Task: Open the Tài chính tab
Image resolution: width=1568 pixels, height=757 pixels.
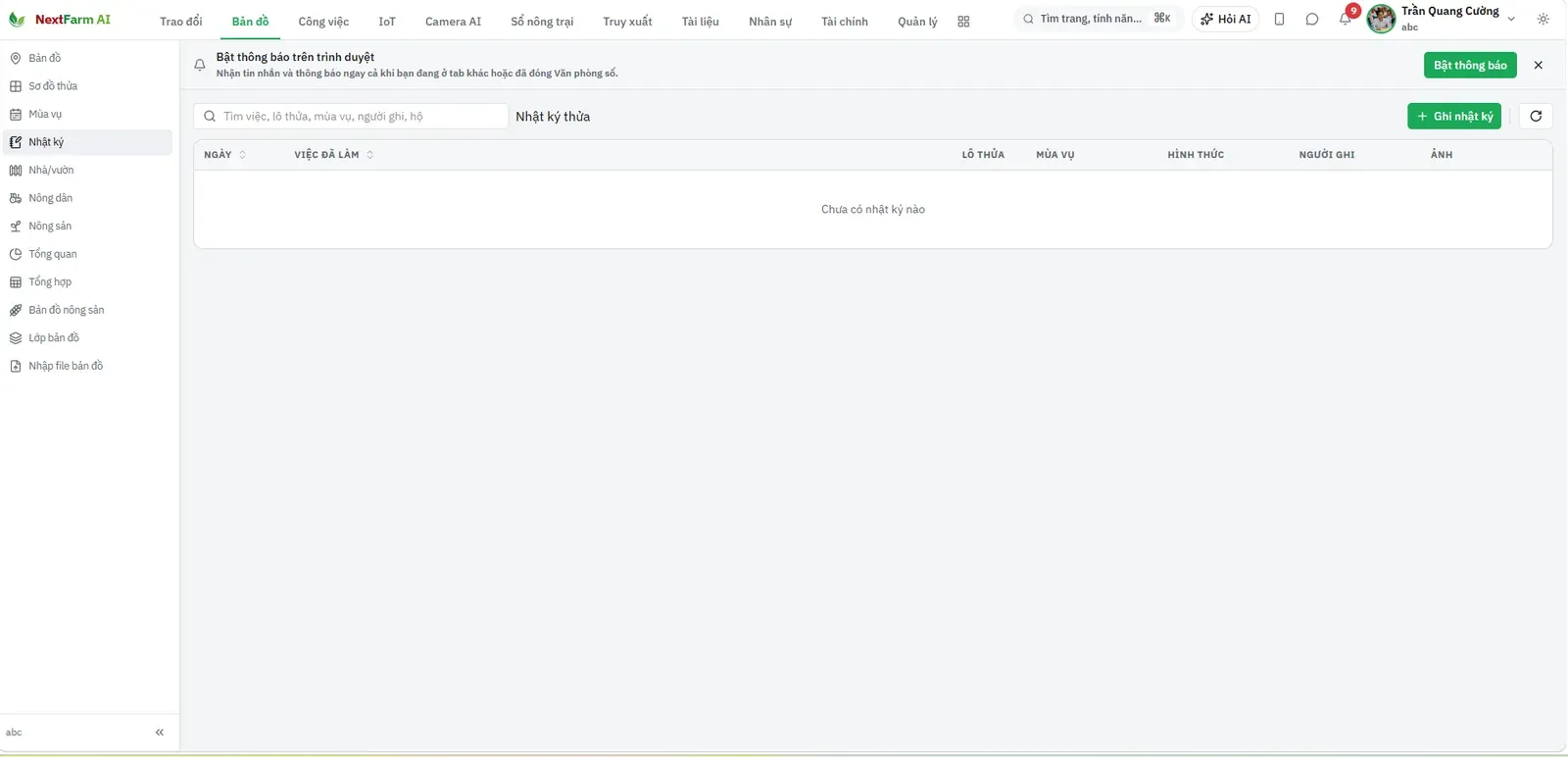Action: (845, 22)
